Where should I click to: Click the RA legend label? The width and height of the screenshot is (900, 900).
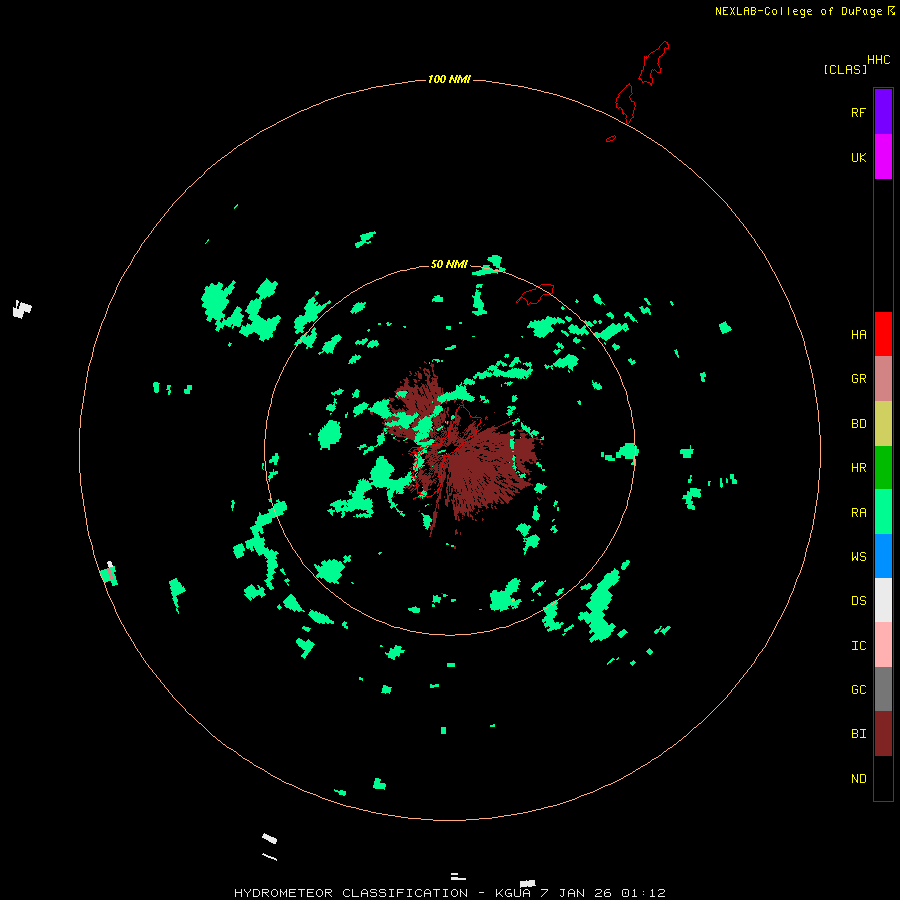[x=858, y=513]
